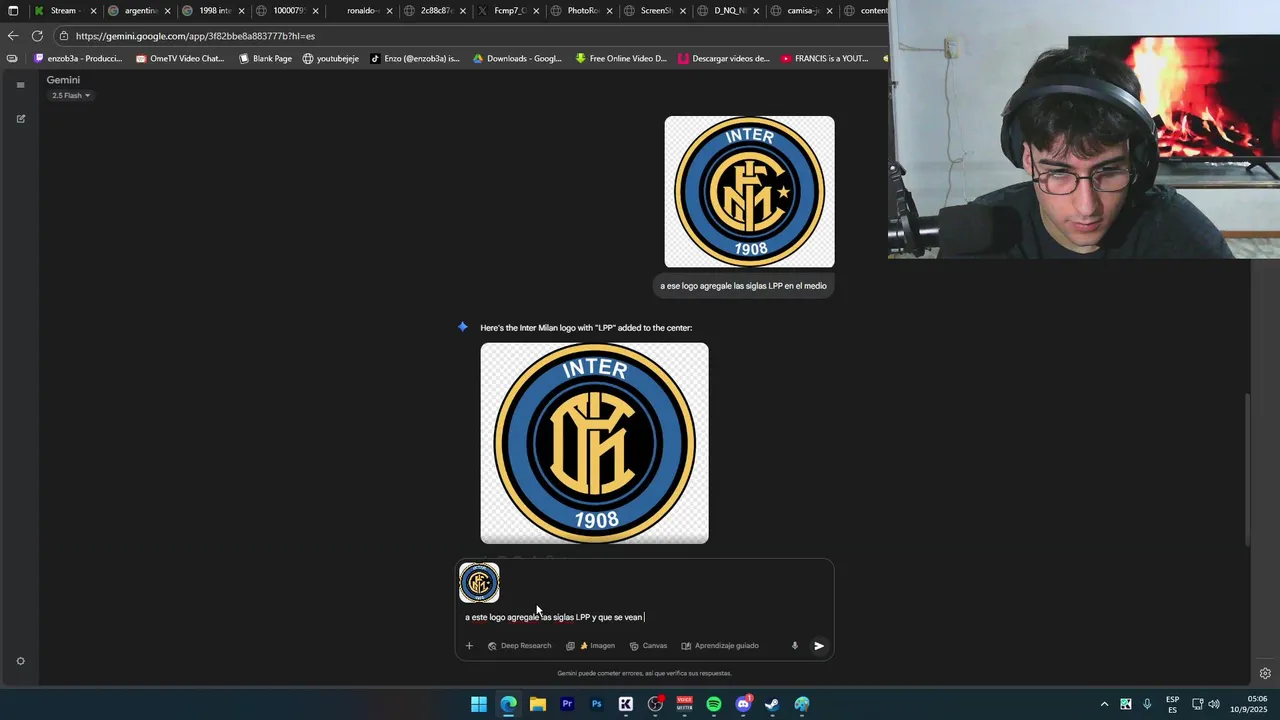Open the OmeTV Video Chat bookmark

click(x=180, y=59)
